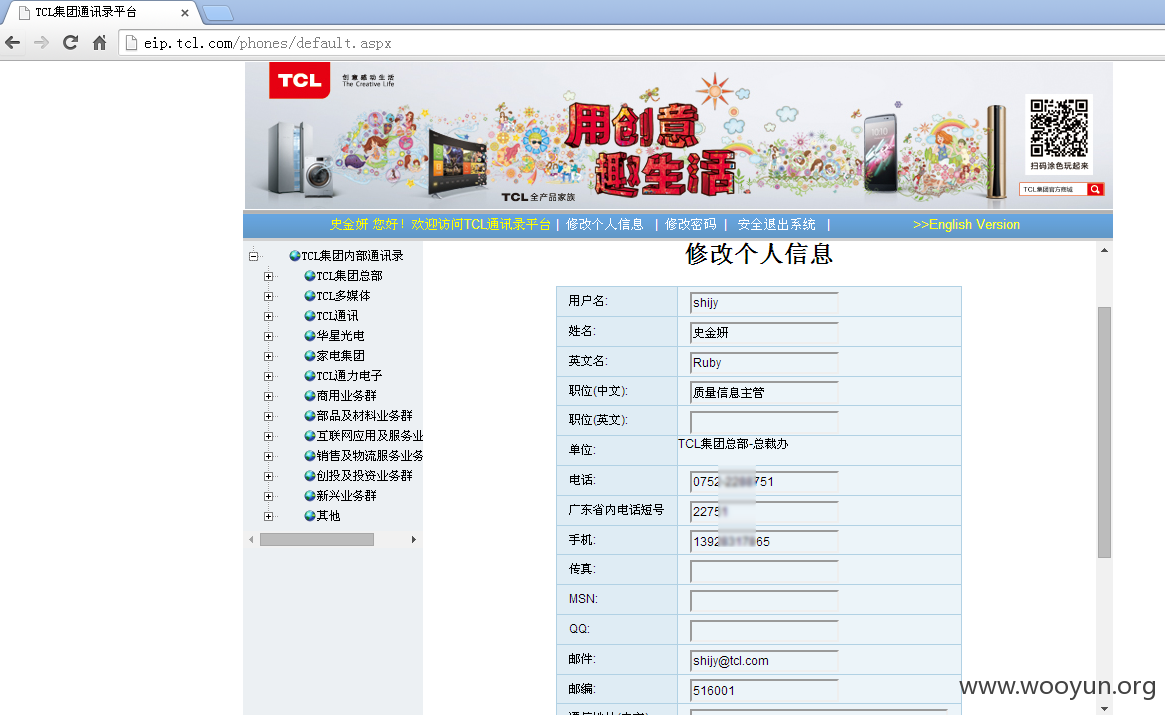1165x715 pixels.
Task: Click the empty 职位(英文) input field
Action: pyautogui.click(x=764, y=422)
